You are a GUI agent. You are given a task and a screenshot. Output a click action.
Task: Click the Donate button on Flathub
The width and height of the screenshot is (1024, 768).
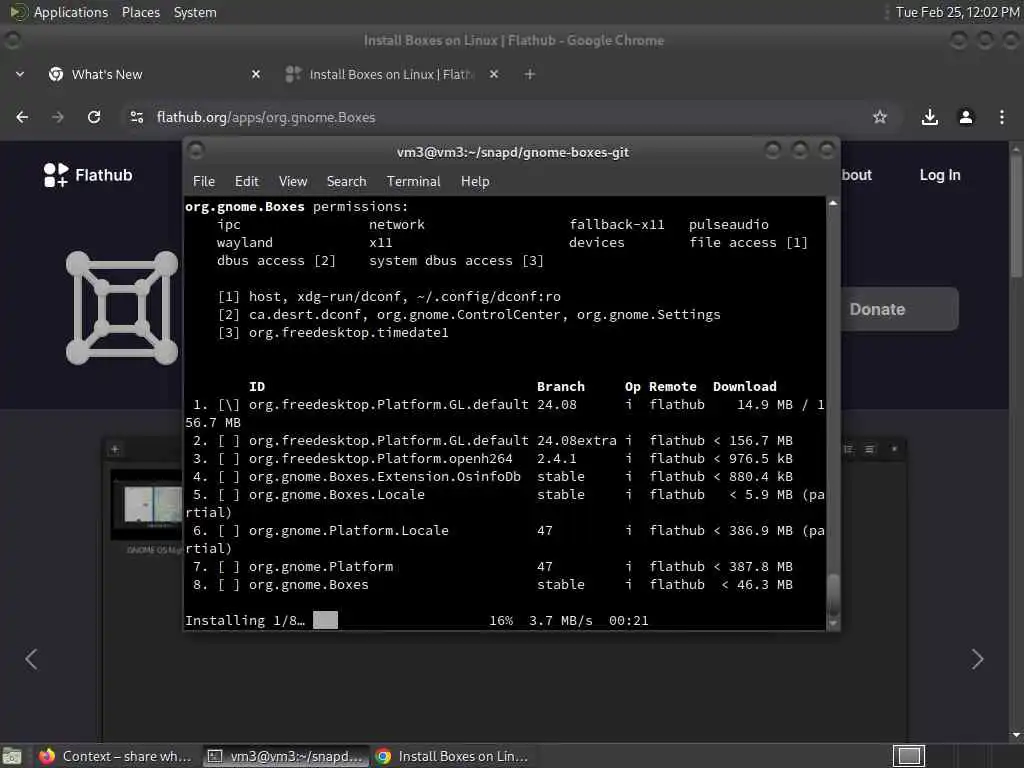899,309
